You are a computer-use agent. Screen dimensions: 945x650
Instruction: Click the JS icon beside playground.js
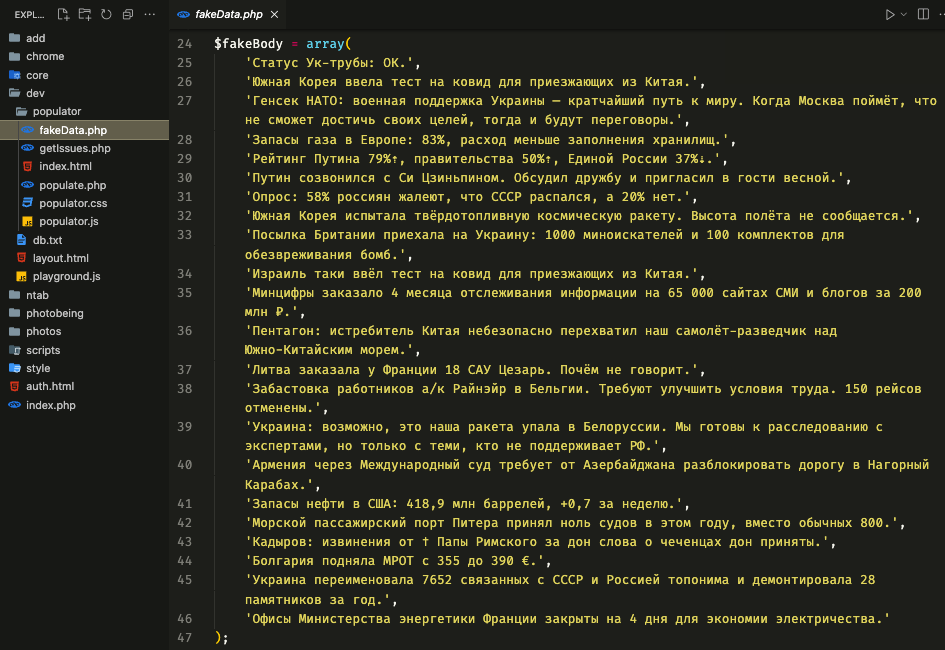[21, 276]
